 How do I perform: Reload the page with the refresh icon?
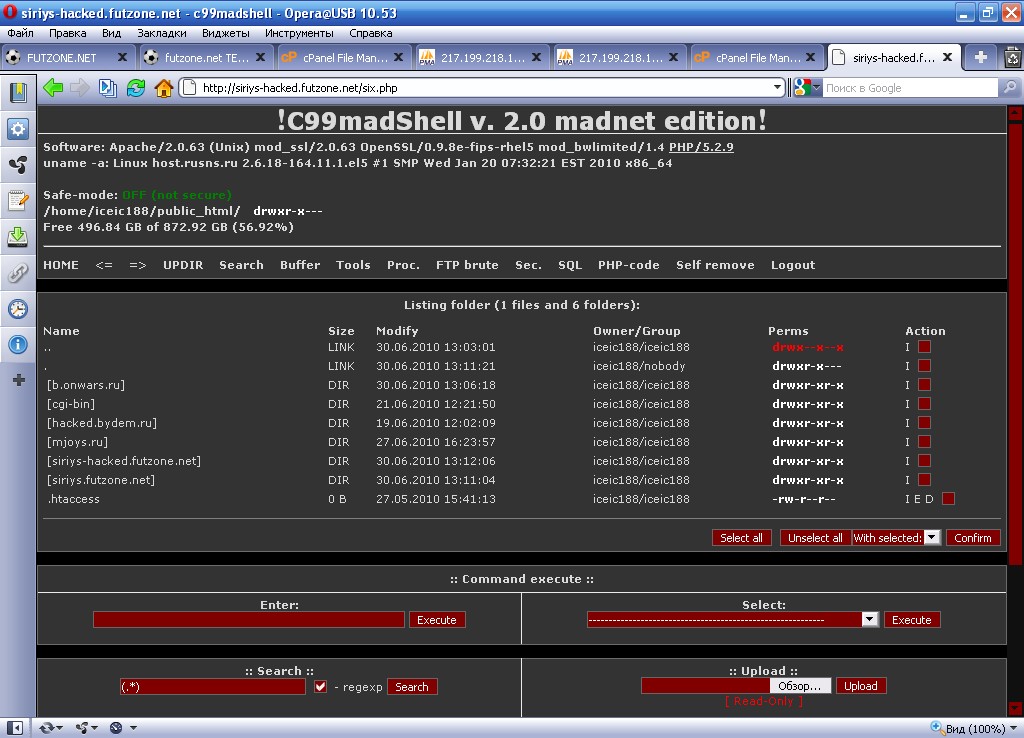tap(136, 88)
